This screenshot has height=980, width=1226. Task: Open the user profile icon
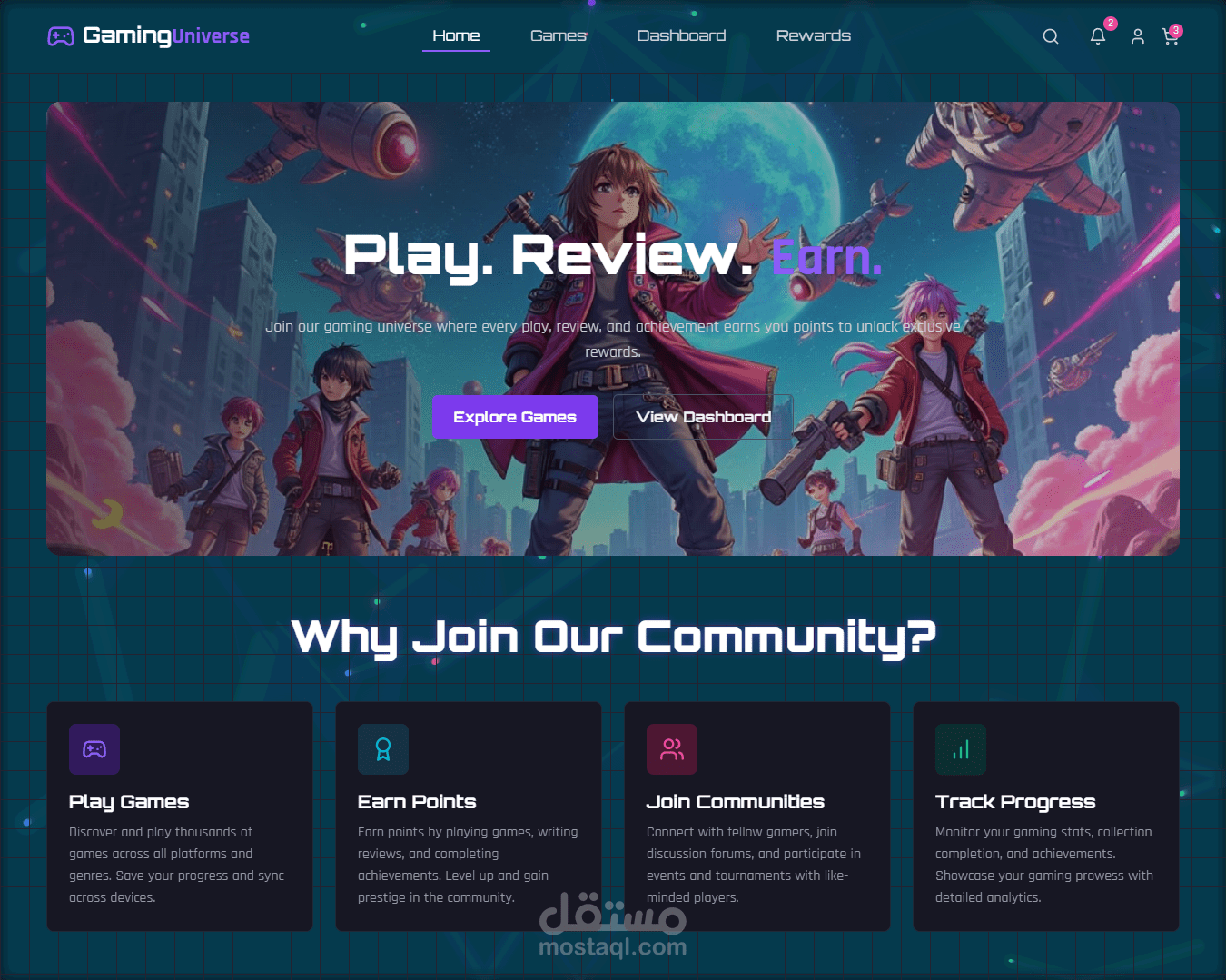coord(1138,36)
